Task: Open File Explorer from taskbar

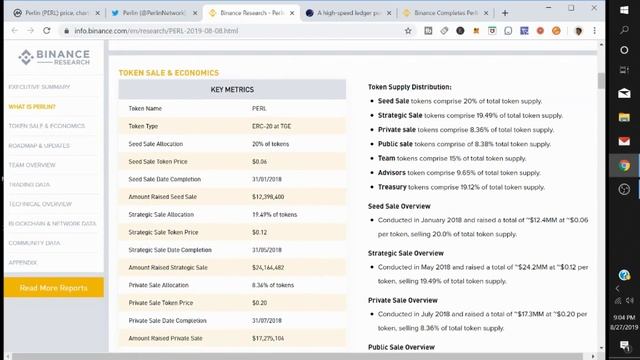Action: tap(624, 118)
